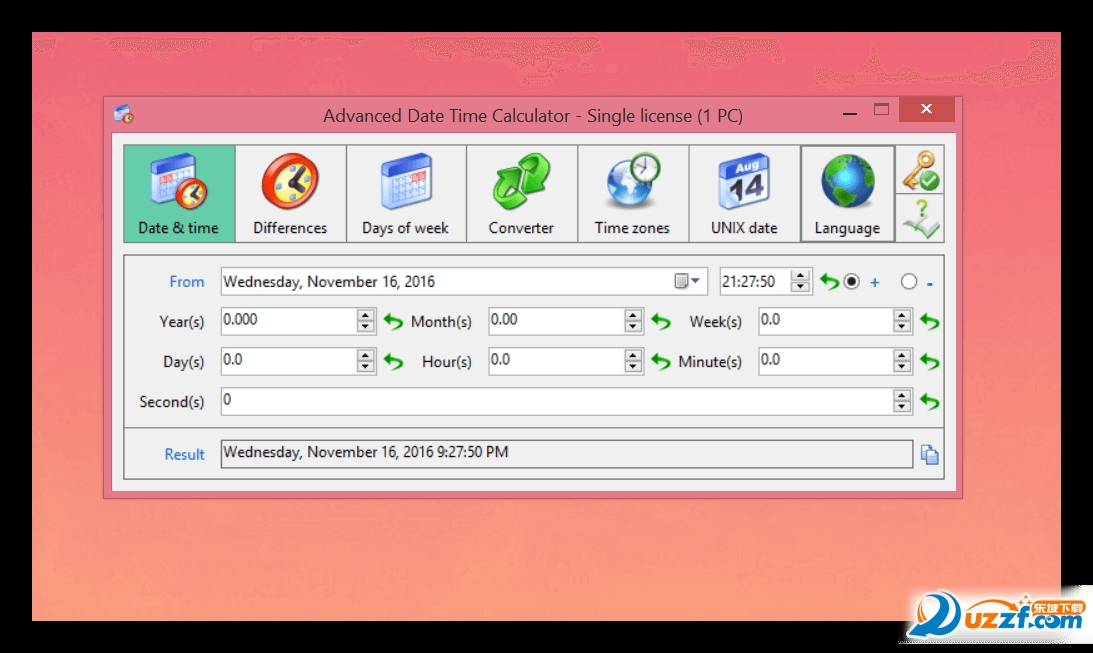Increase Second(s) with the up spinner

point(902,396)
